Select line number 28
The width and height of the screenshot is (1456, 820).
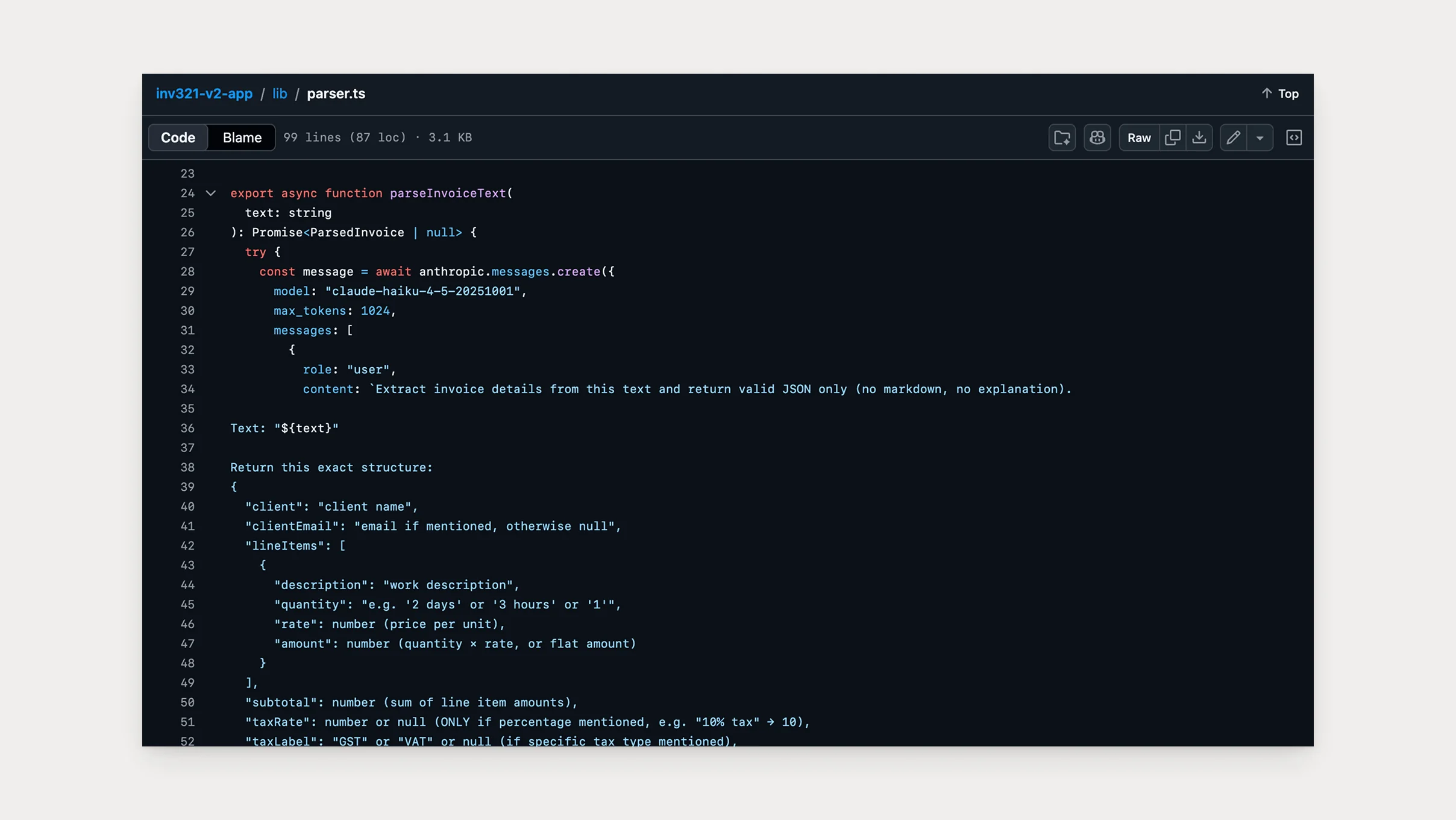pos(187,272)
